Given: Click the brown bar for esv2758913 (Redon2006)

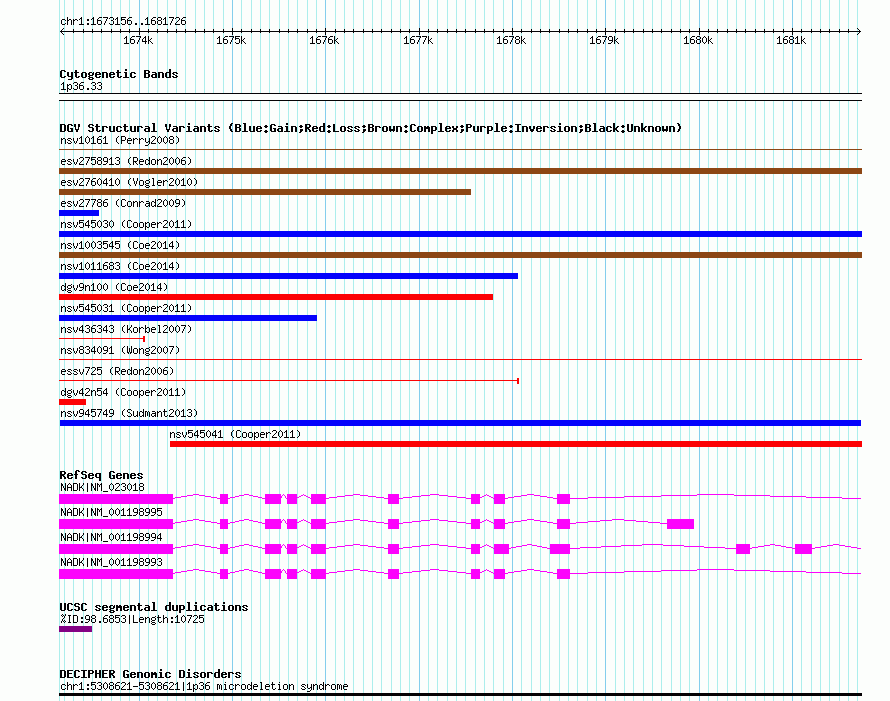Looking at the screenshot, I should pyautogui.click(x=460, y=171).
